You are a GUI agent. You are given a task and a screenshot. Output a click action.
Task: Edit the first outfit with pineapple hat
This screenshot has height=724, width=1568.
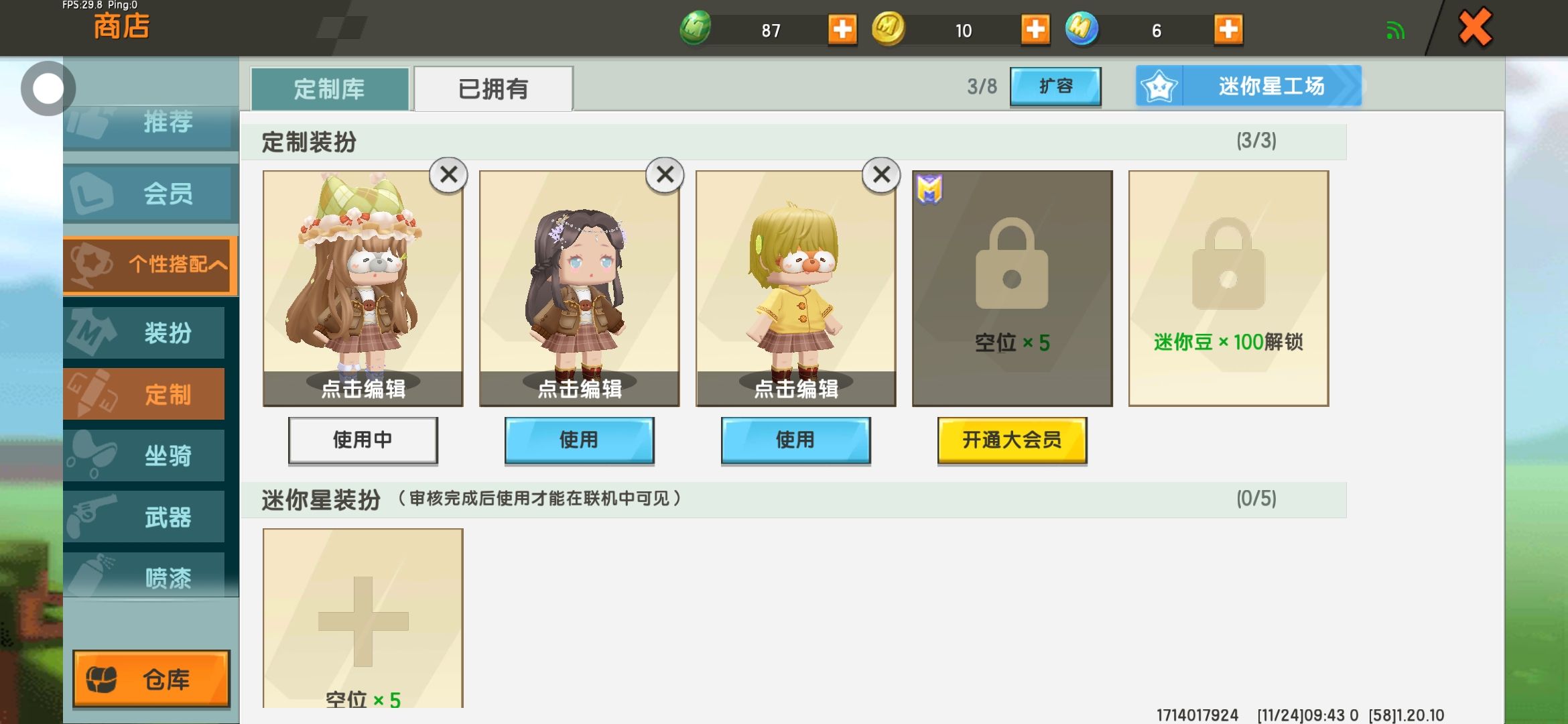[363, 389]
